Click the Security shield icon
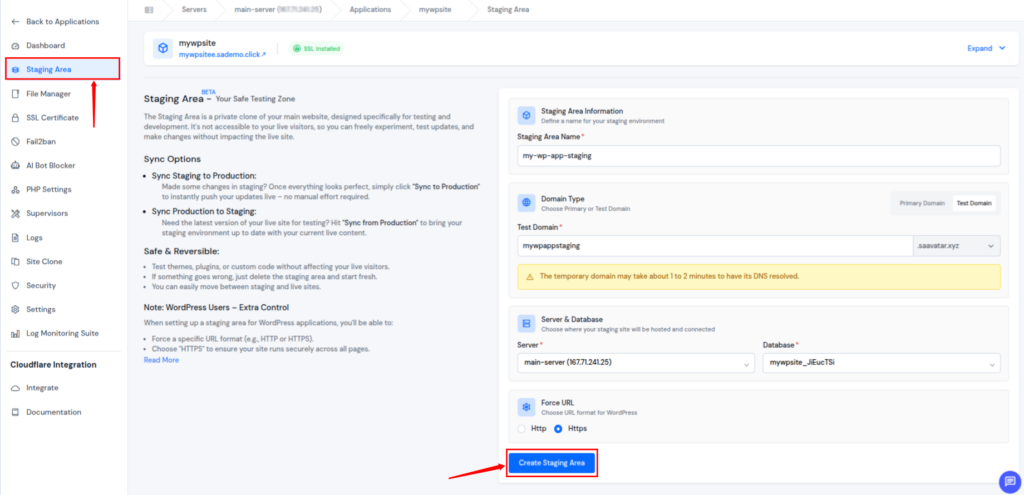Image resolution: width=1024 pixels, height=495 pixels. (x=15, y=285)
